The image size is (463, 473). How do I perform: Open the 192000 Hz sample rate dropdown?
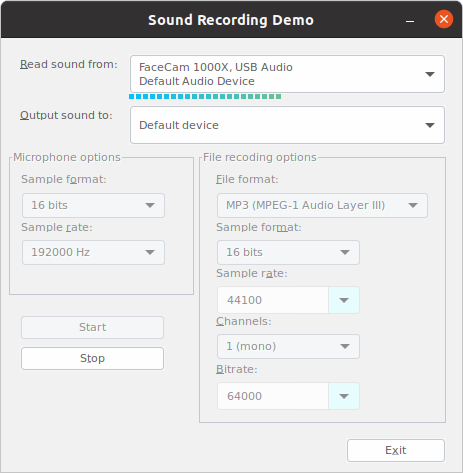(x=93, y=252)
